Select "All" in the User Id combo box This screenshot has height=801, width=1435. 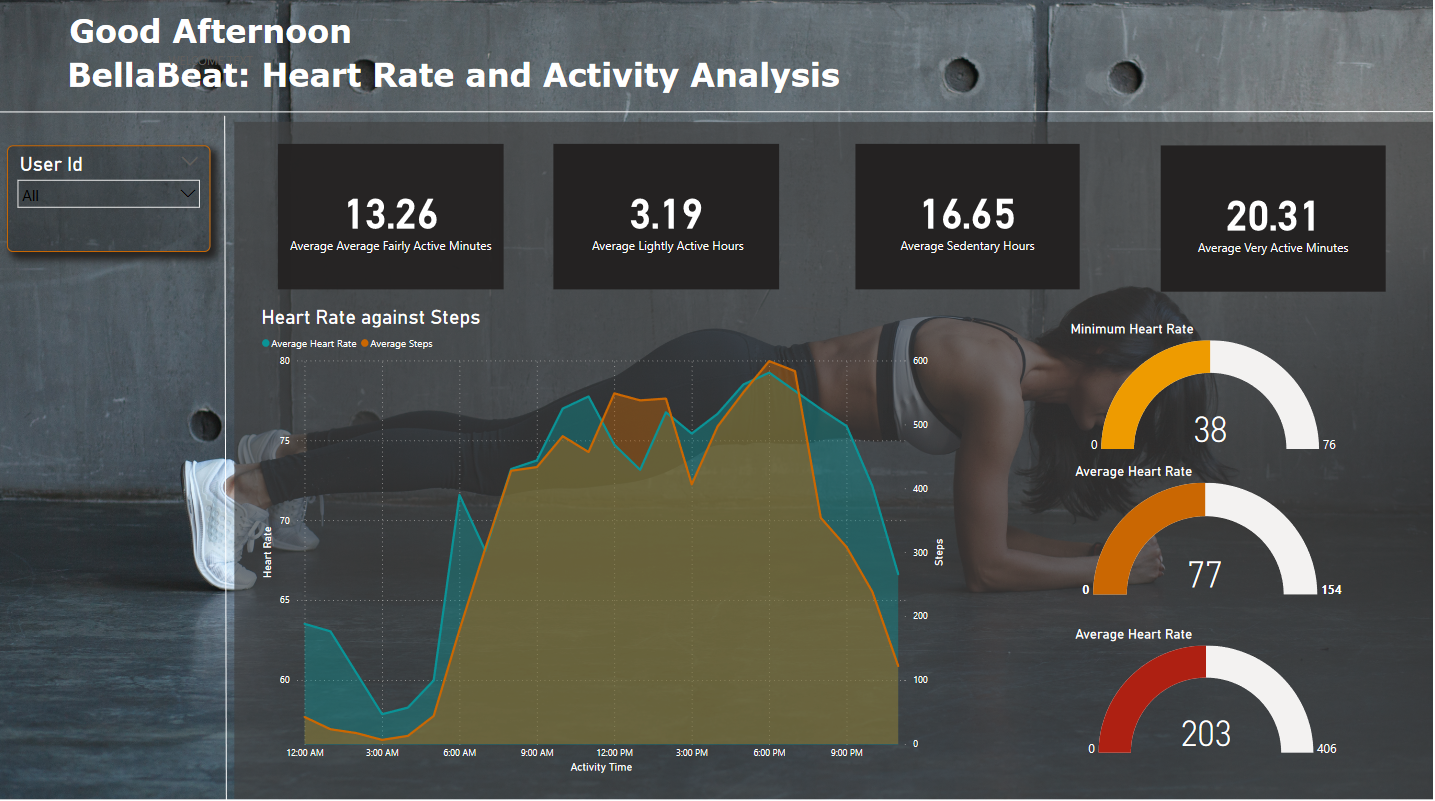(x=100, y=193)
